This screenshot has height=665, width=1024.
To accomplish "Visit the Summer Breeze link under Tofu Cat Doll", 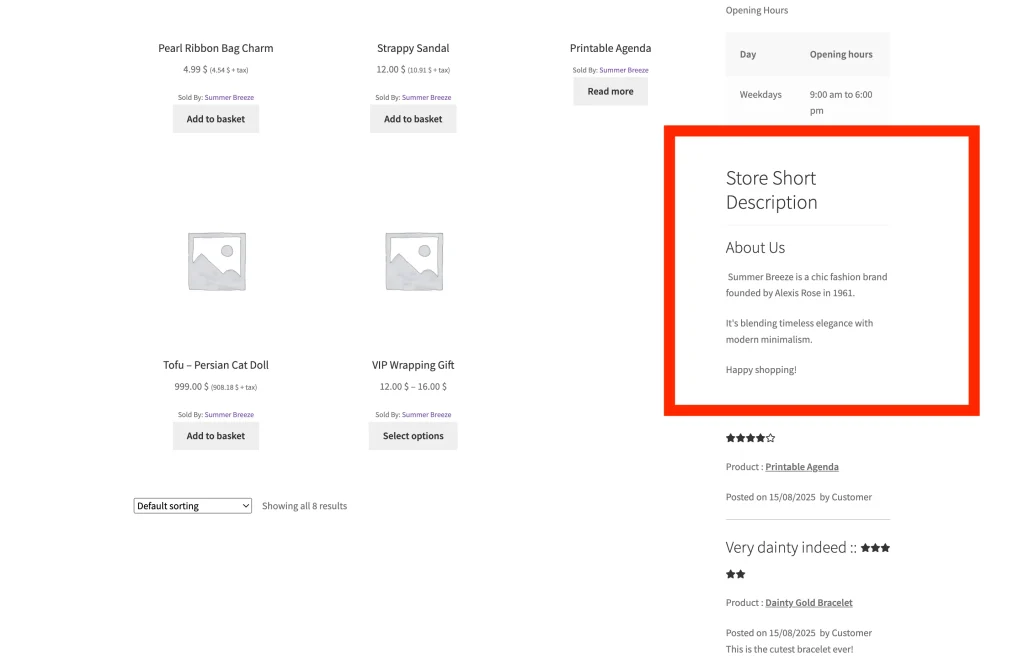I will coord(229,415).
